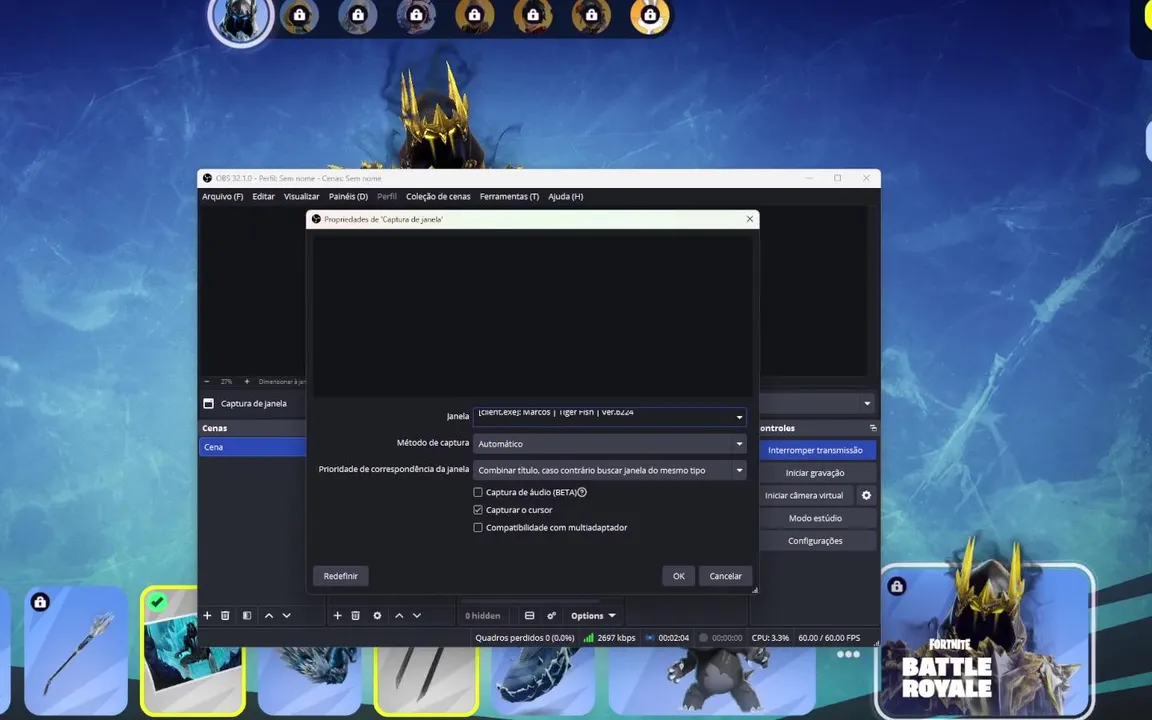Remove the selected source with the trash icon
This screenshot has height=720, width=1152.
click(356, 616)
